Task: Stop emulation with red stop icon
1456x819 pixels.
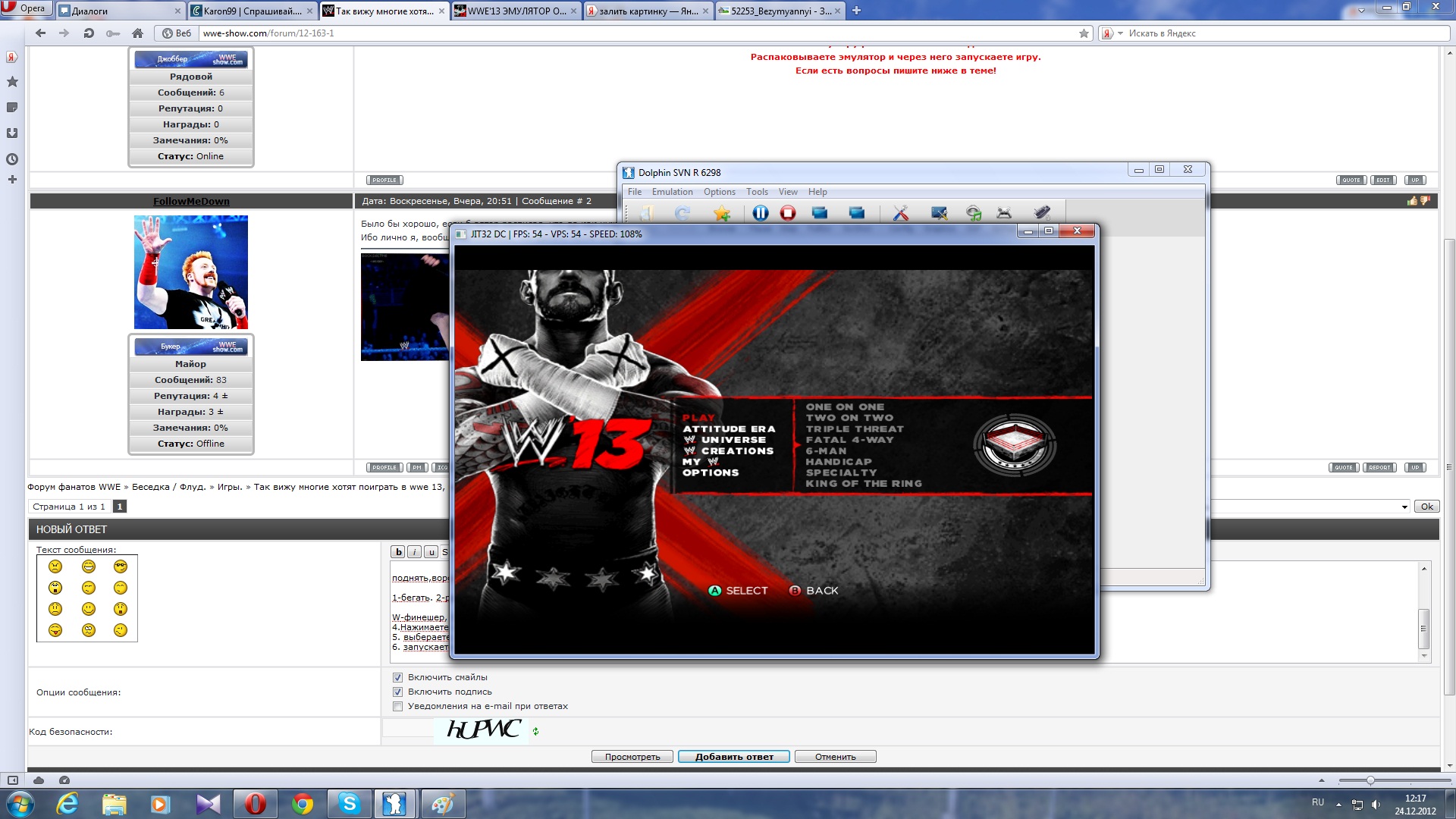Action: 788,214
